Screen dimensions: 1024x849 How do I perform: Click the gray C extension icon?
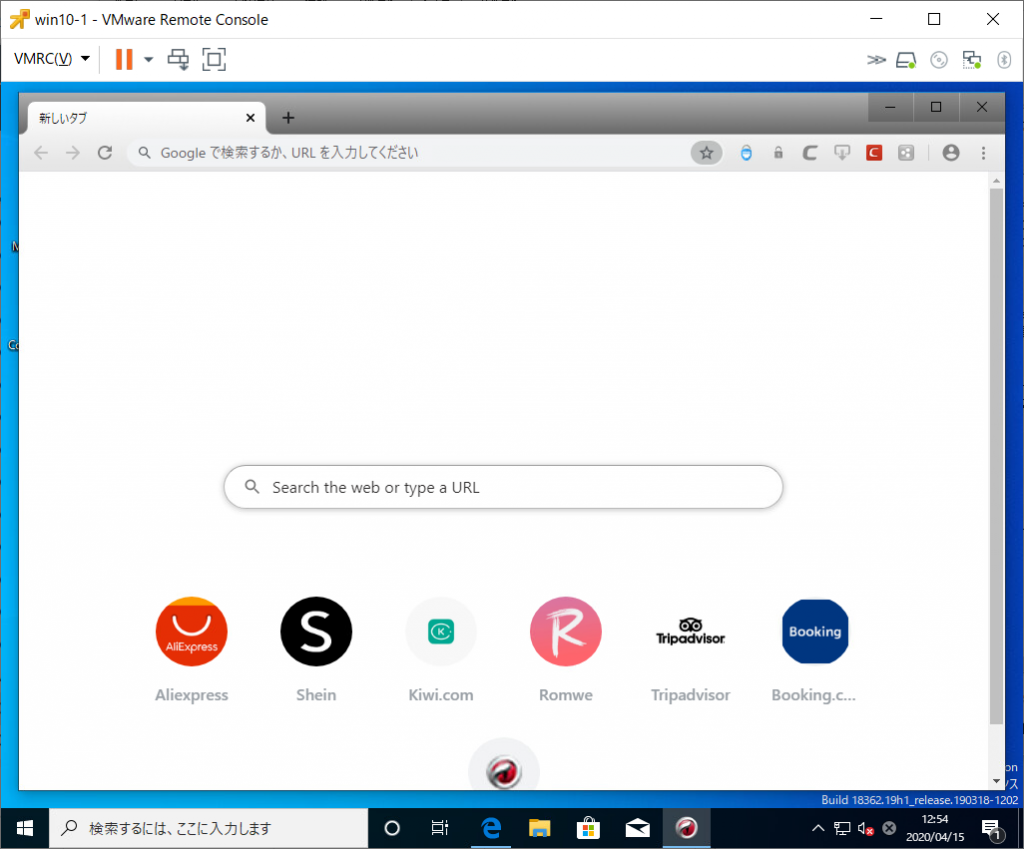point(810,153)
